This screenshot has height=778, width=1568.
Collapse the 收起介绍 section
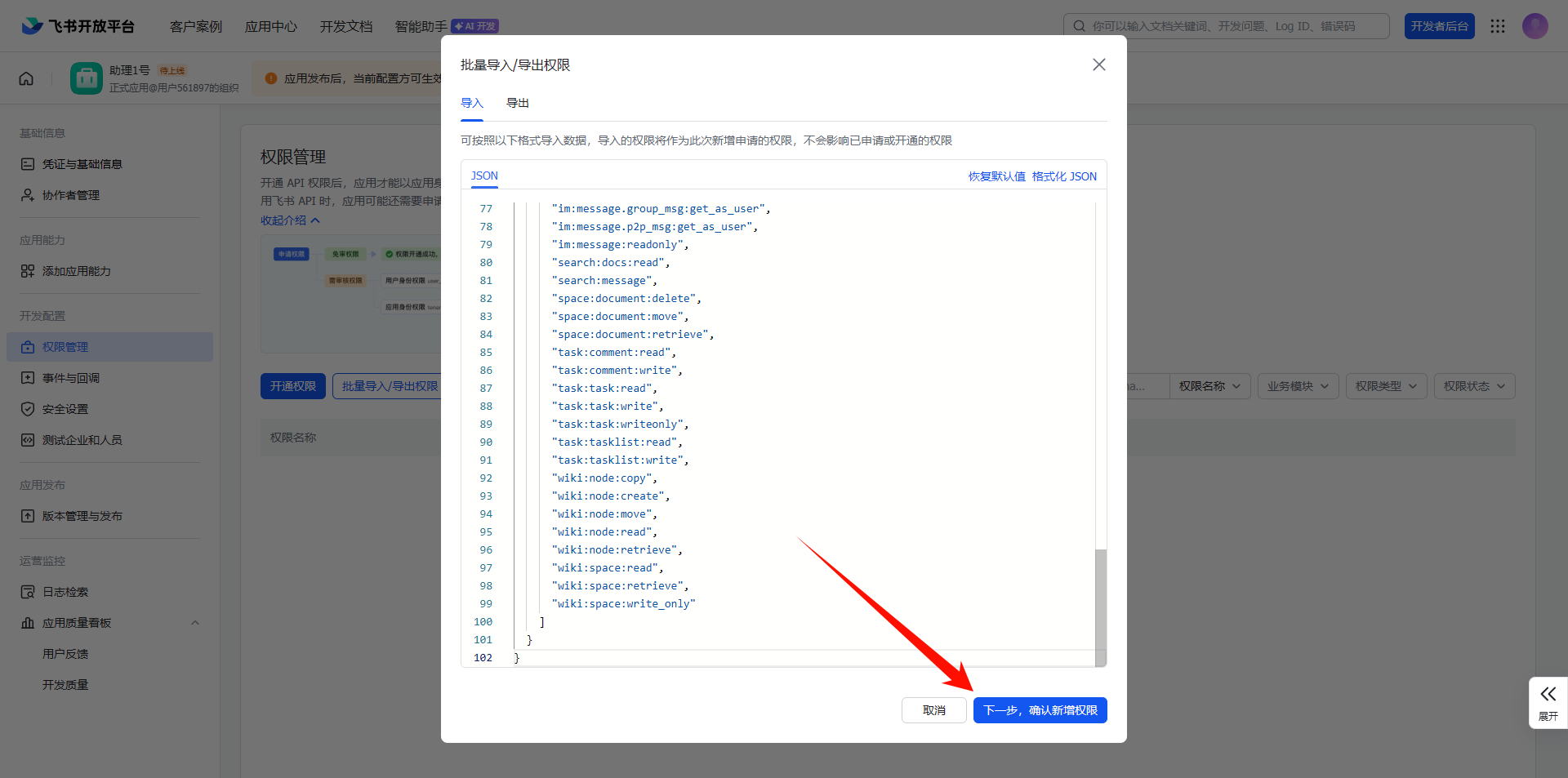(x=290, y=220)
